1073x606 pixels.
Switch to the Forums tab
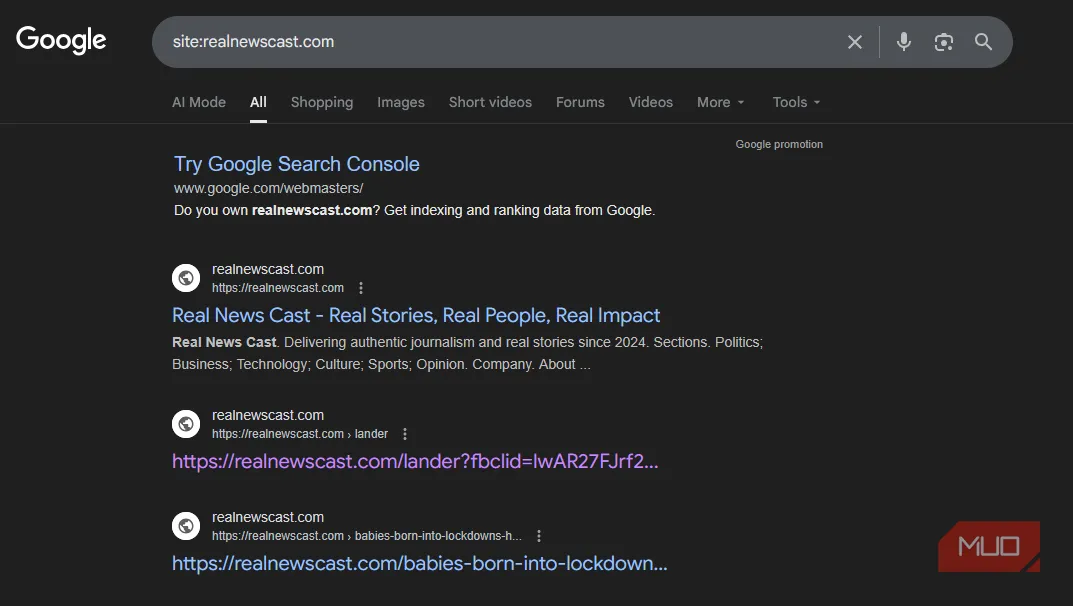pyautogui.click(x=580, y=102)
